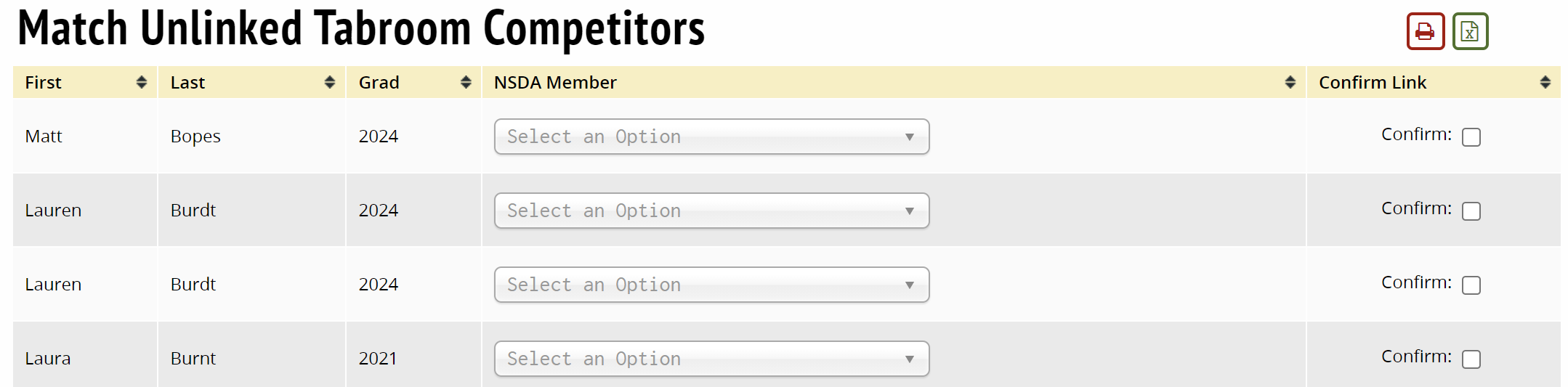Sort by Last column arrows icon

(330, 83)
